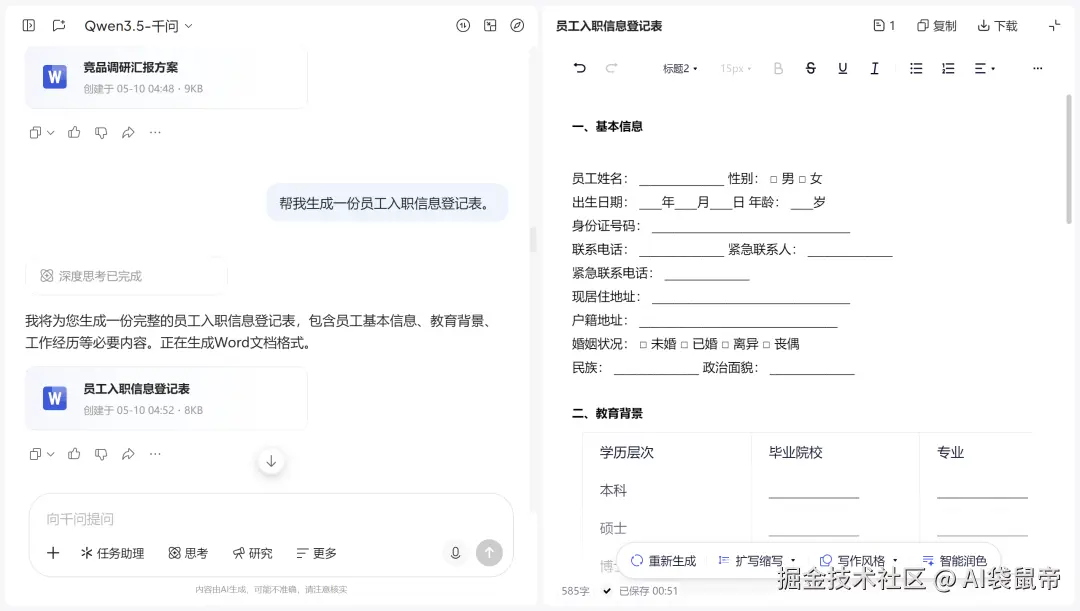This screenshot has width=1080, height=611.
Task: Redo the edit in the document toolbar
Action: click(611, 68)
